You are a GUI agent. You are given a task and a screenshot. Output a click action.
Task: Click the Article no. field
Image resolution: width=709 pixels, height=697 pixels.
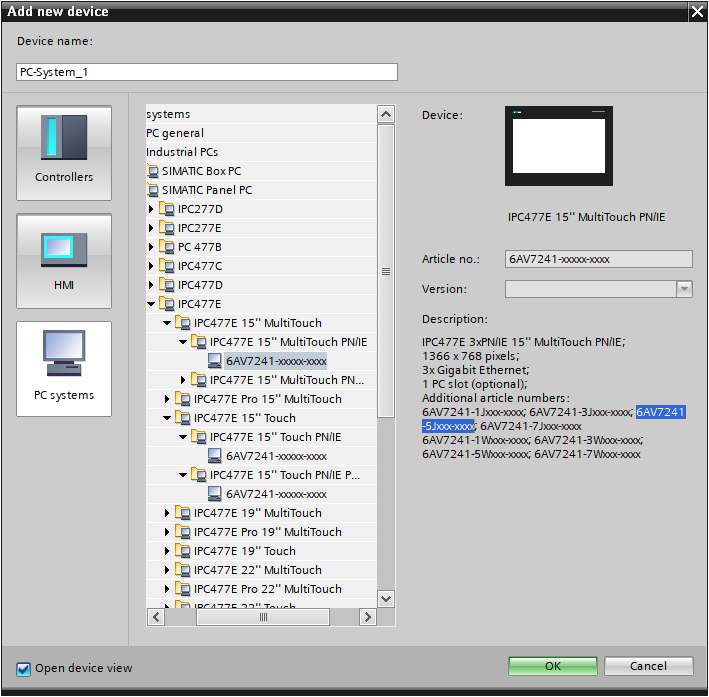click(598, 259)
